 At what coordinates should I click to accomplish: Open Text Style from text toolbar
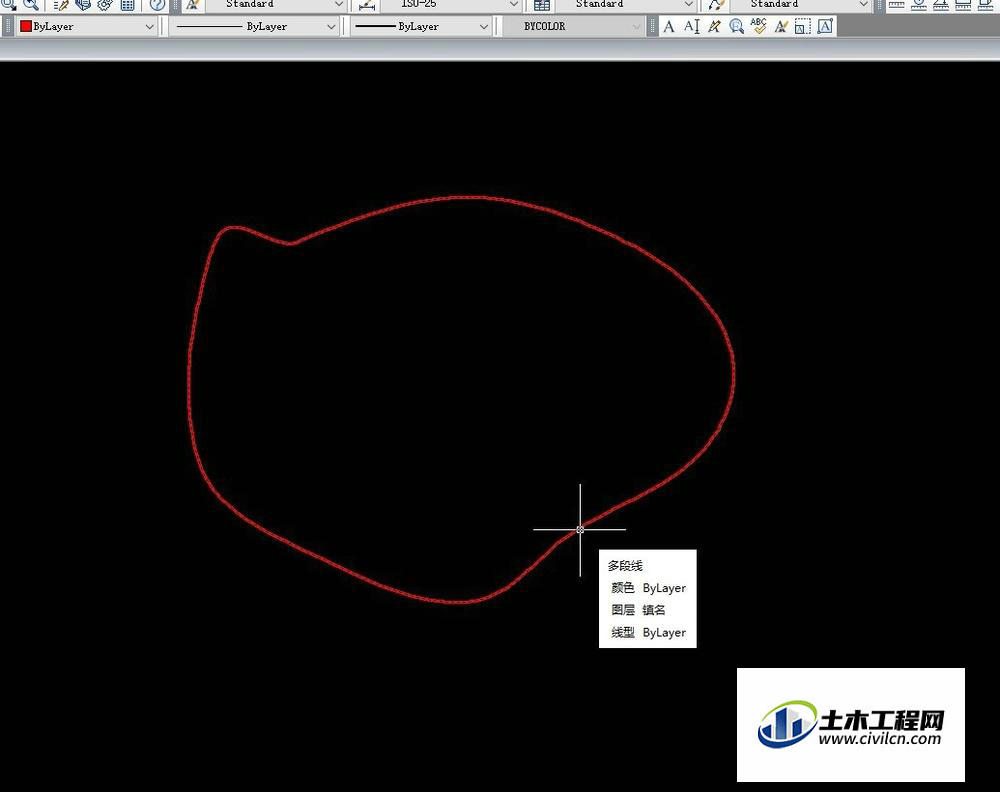coord(781,27)
